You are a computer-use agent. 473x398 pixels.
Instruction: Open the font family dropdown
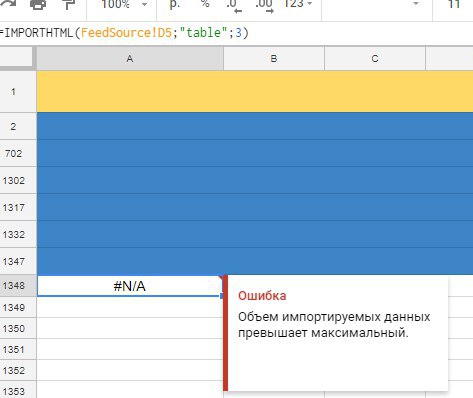pyautogui.click(x=377, y=5)
